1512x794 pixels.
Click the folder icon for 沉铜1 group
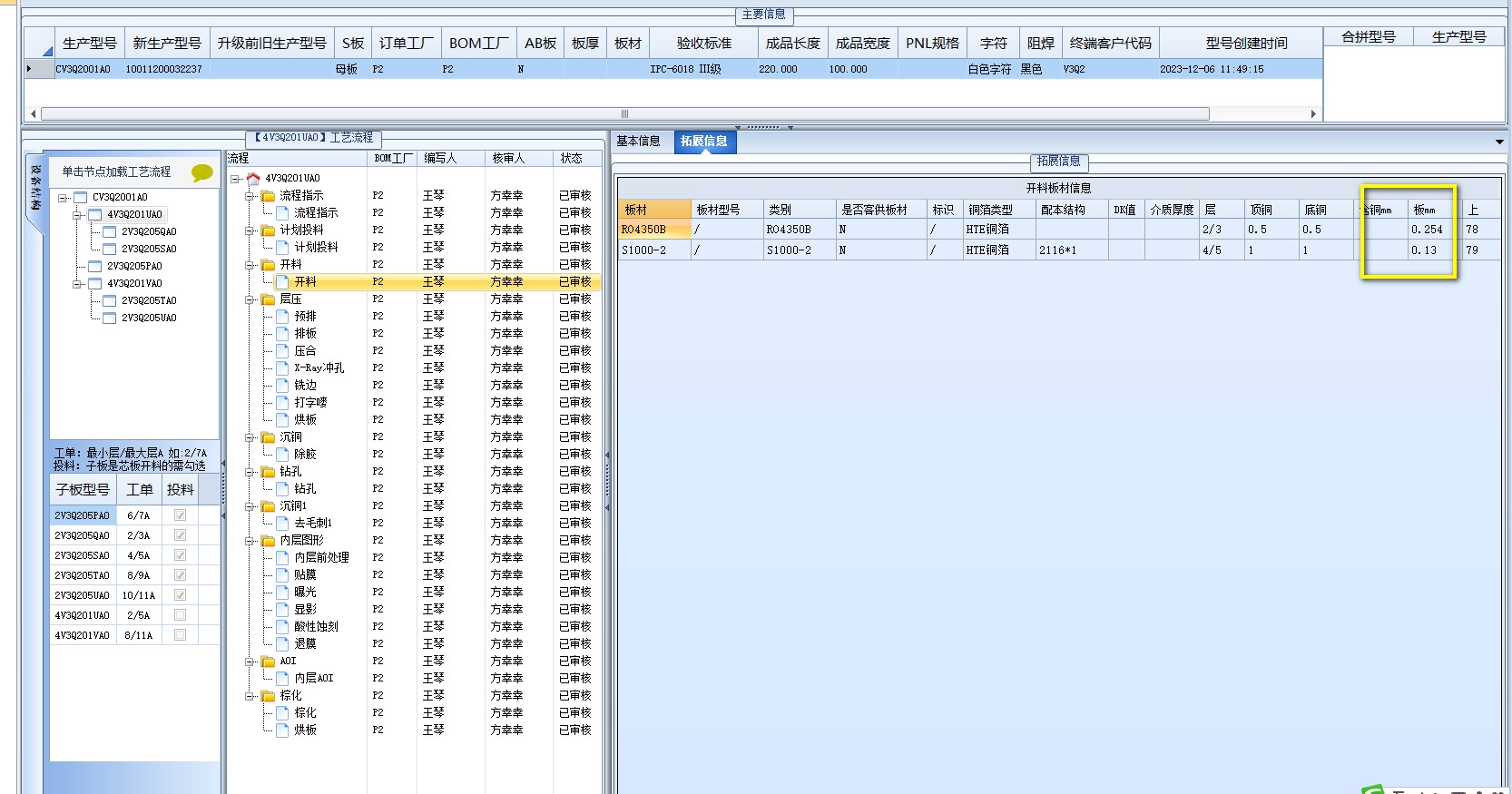(x=269, y=506)
